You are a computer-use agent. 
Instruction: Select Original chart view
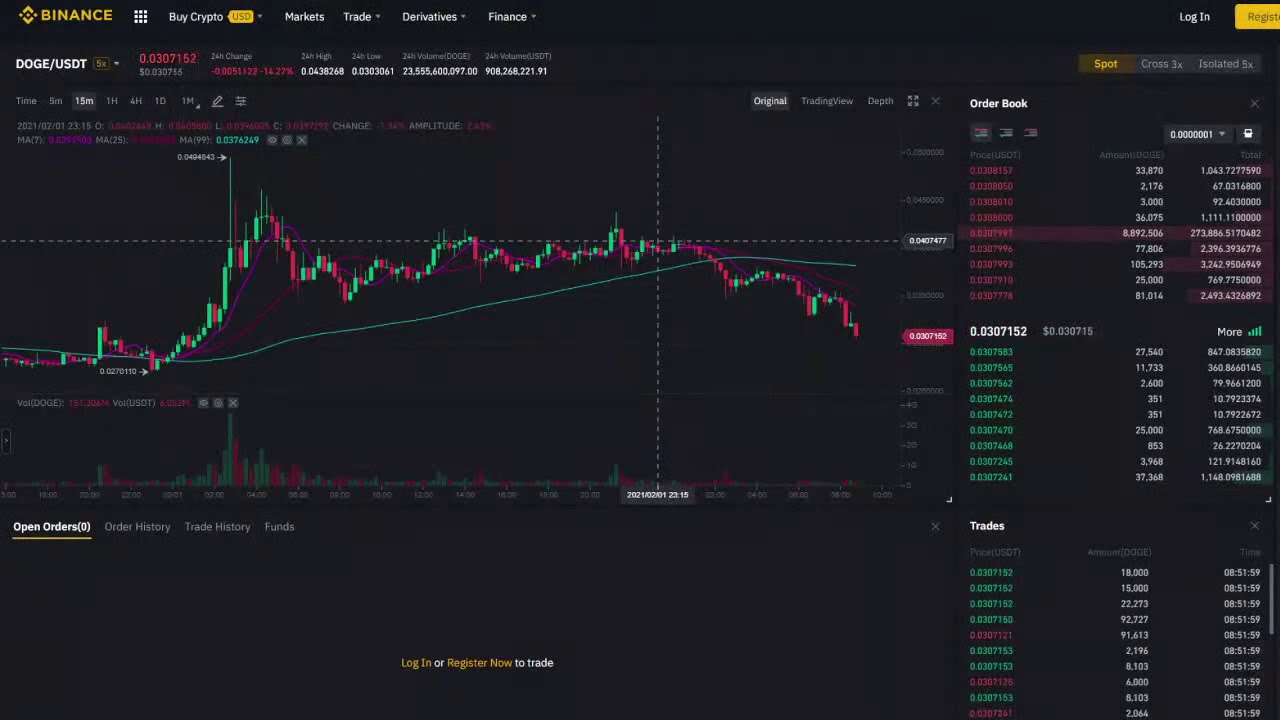coord(770,101)
